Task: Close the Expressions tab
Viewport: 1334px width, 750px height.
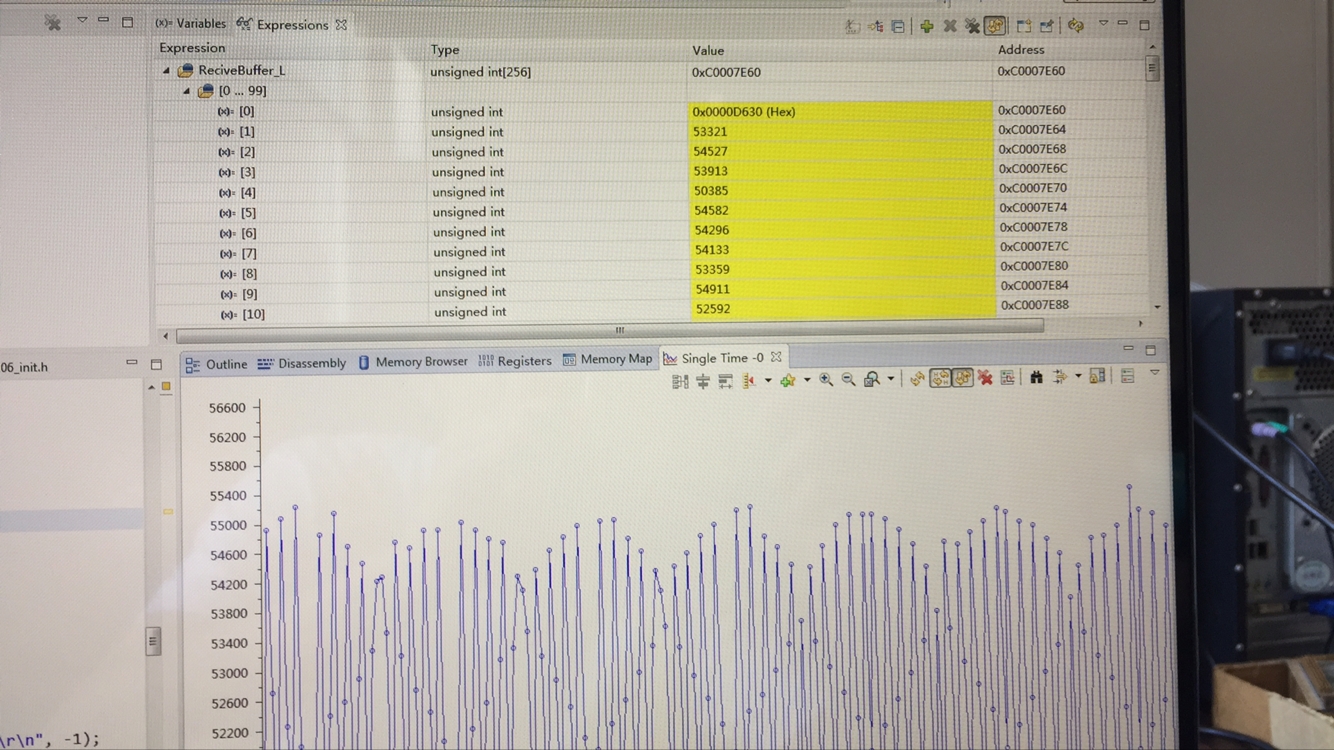Action: [x=341, y=25]
